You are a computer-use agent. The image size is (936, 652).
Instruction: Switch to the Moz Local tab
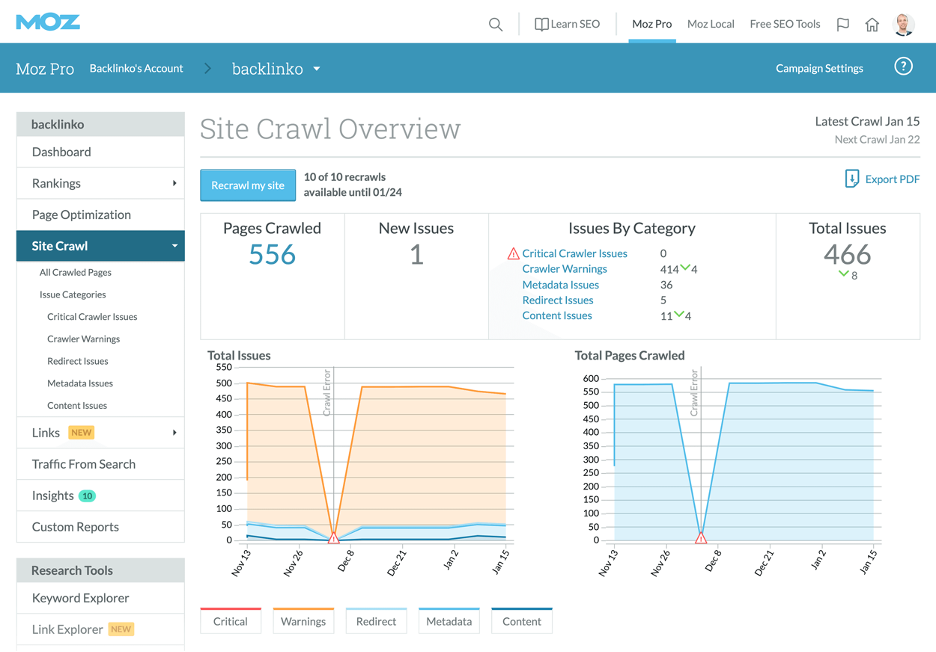click(x=710, y=24)
